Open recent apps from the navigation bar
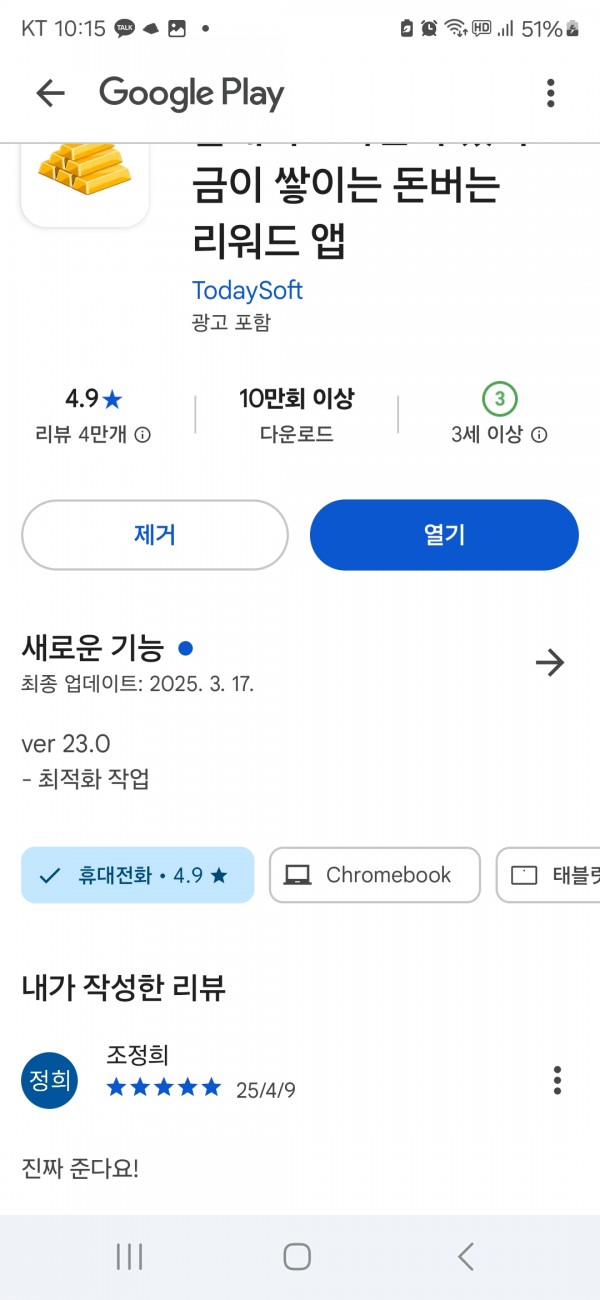The width and height of the screenshot is (600, 1300). click(x=130, y=1257)
